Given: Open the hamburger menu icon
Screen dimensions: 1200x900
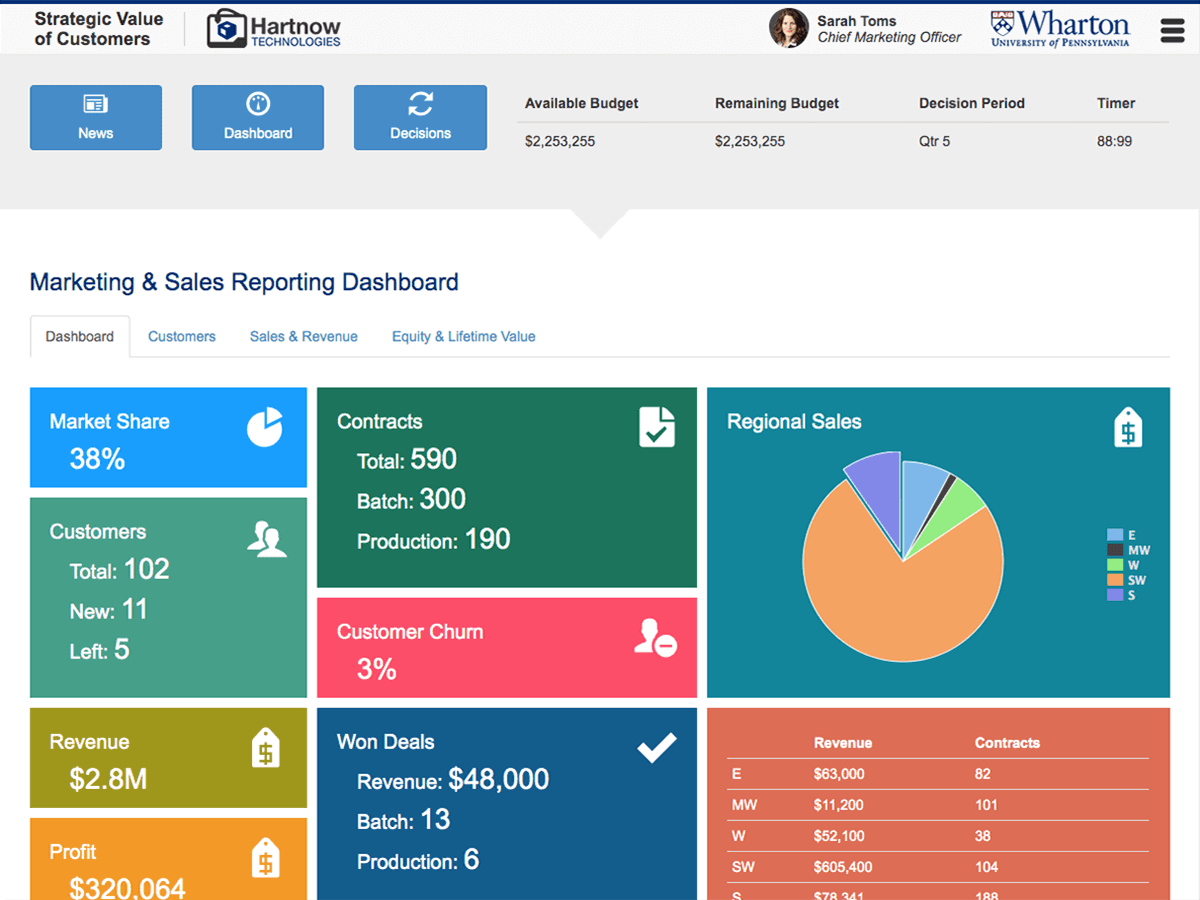Looking at the screenshot, I should point(1172,30).
